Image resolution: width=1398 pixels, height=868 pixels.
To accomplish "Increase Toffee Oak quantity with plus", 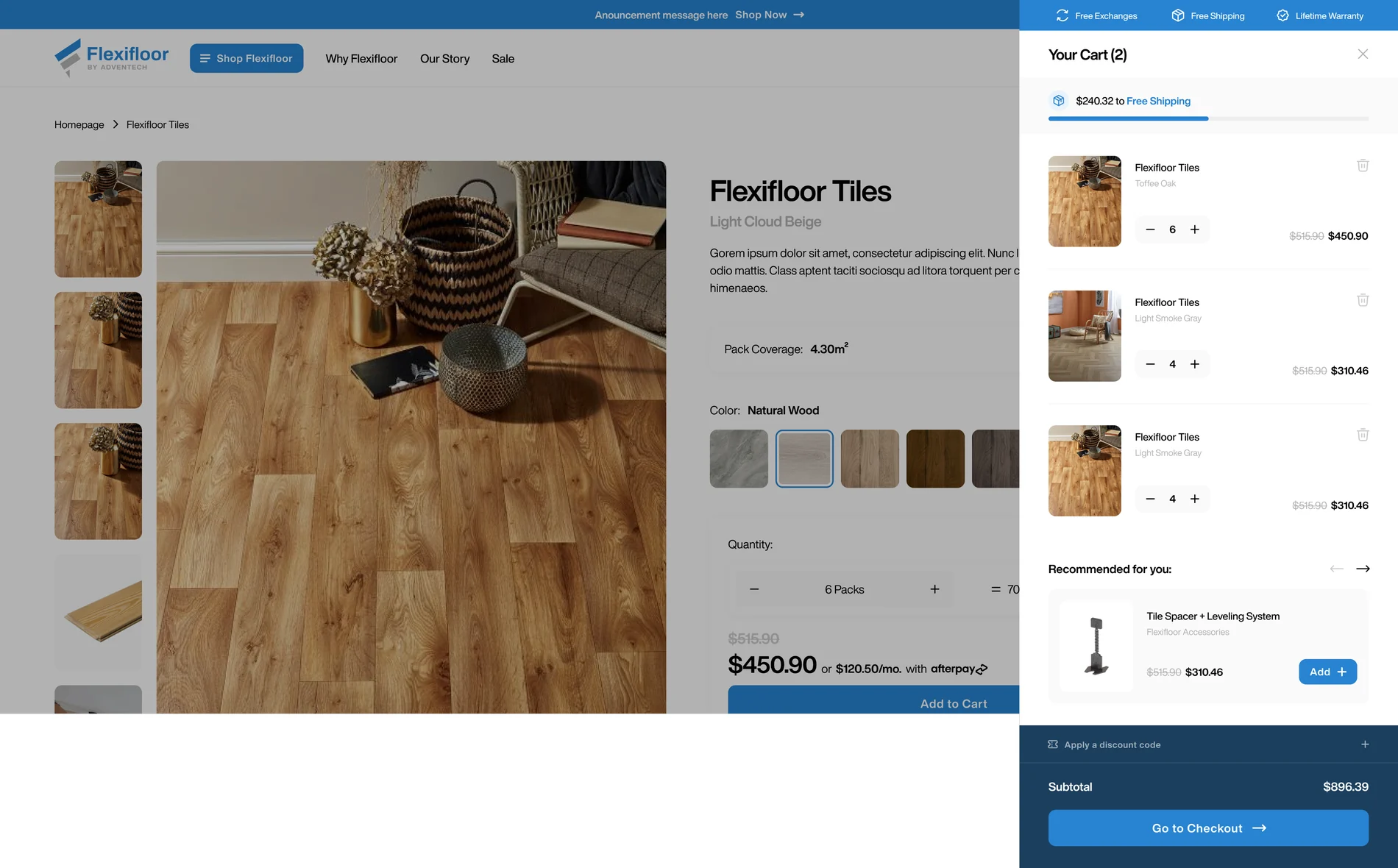I will point(1195,230).
